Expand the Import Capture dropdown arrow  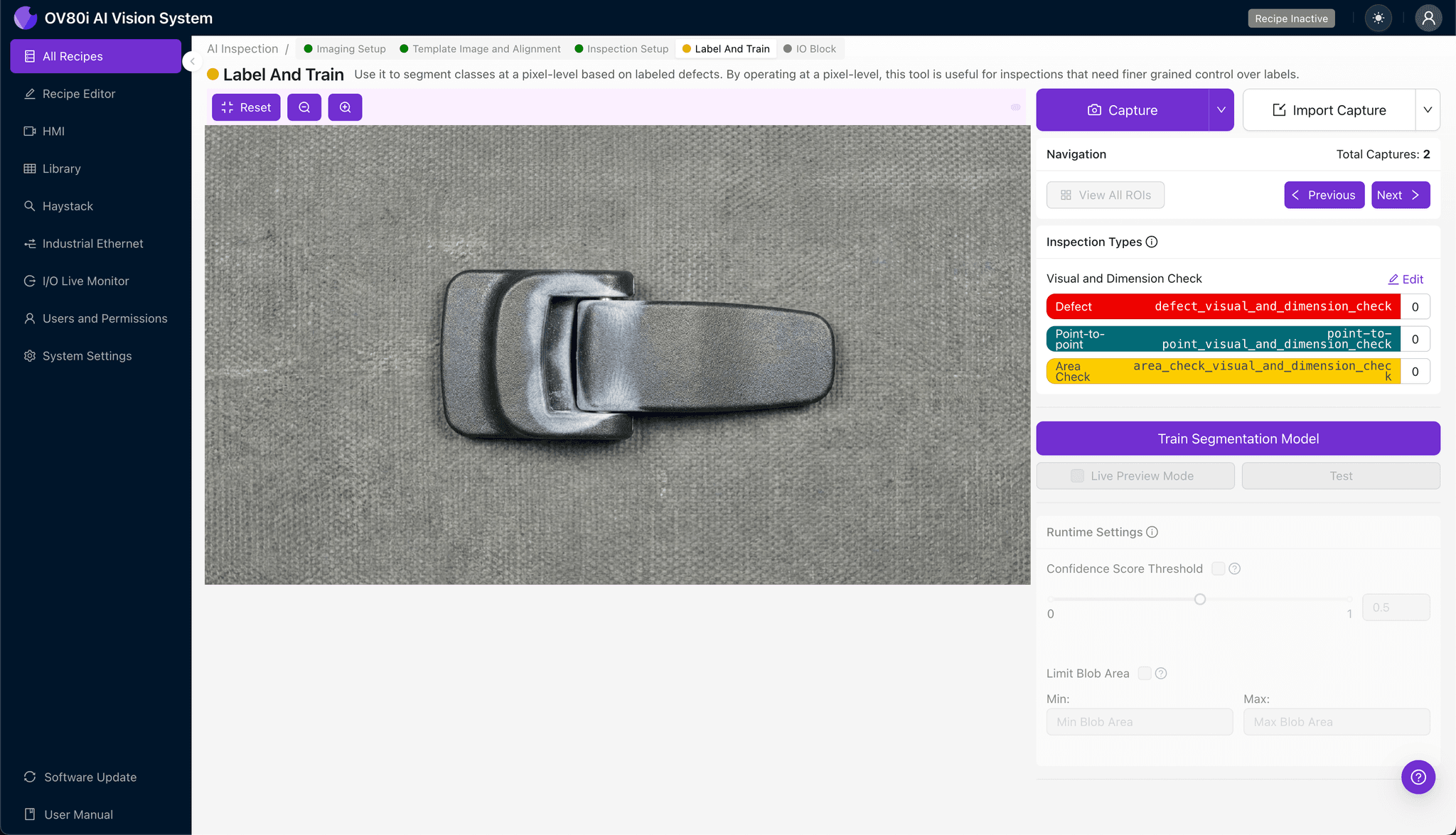pyautogui.click(x=1428, y=110)
